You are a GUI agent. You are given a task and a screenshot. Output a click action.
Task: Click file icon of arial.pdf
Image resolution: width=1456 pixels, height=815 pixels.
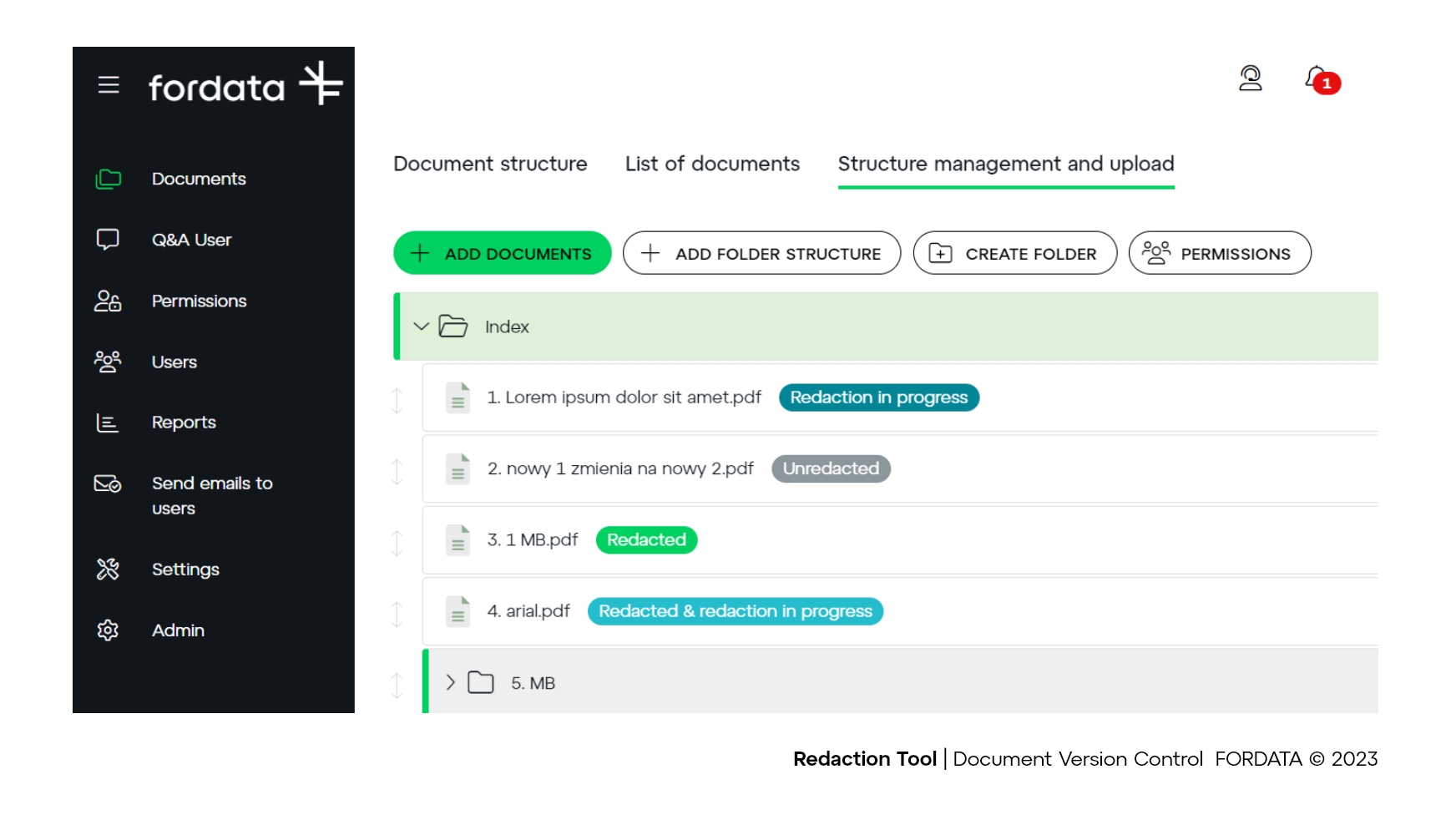tap(458, 611)
